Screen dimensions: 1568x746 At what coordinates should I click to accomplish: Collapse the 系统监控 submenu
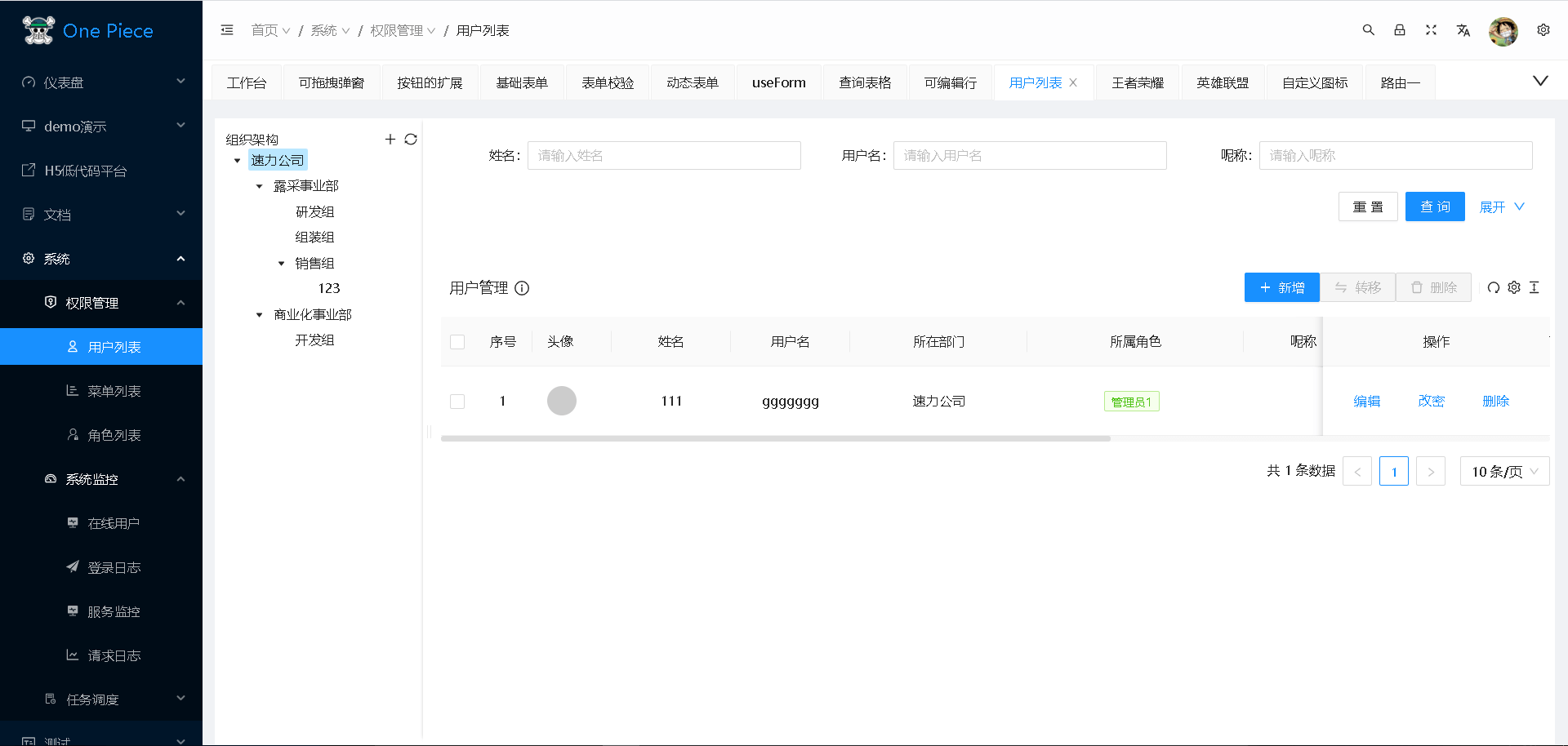coord(101,479)
